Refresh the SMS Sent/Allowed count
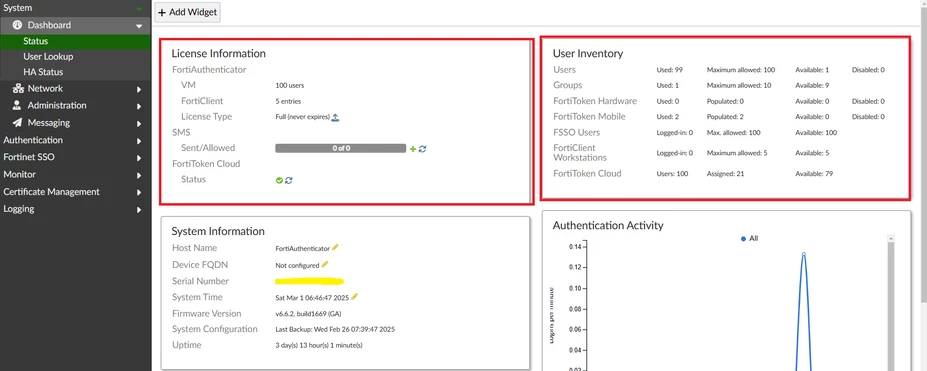The width and height of the screenshot is (927, 371). click(423, 149)
